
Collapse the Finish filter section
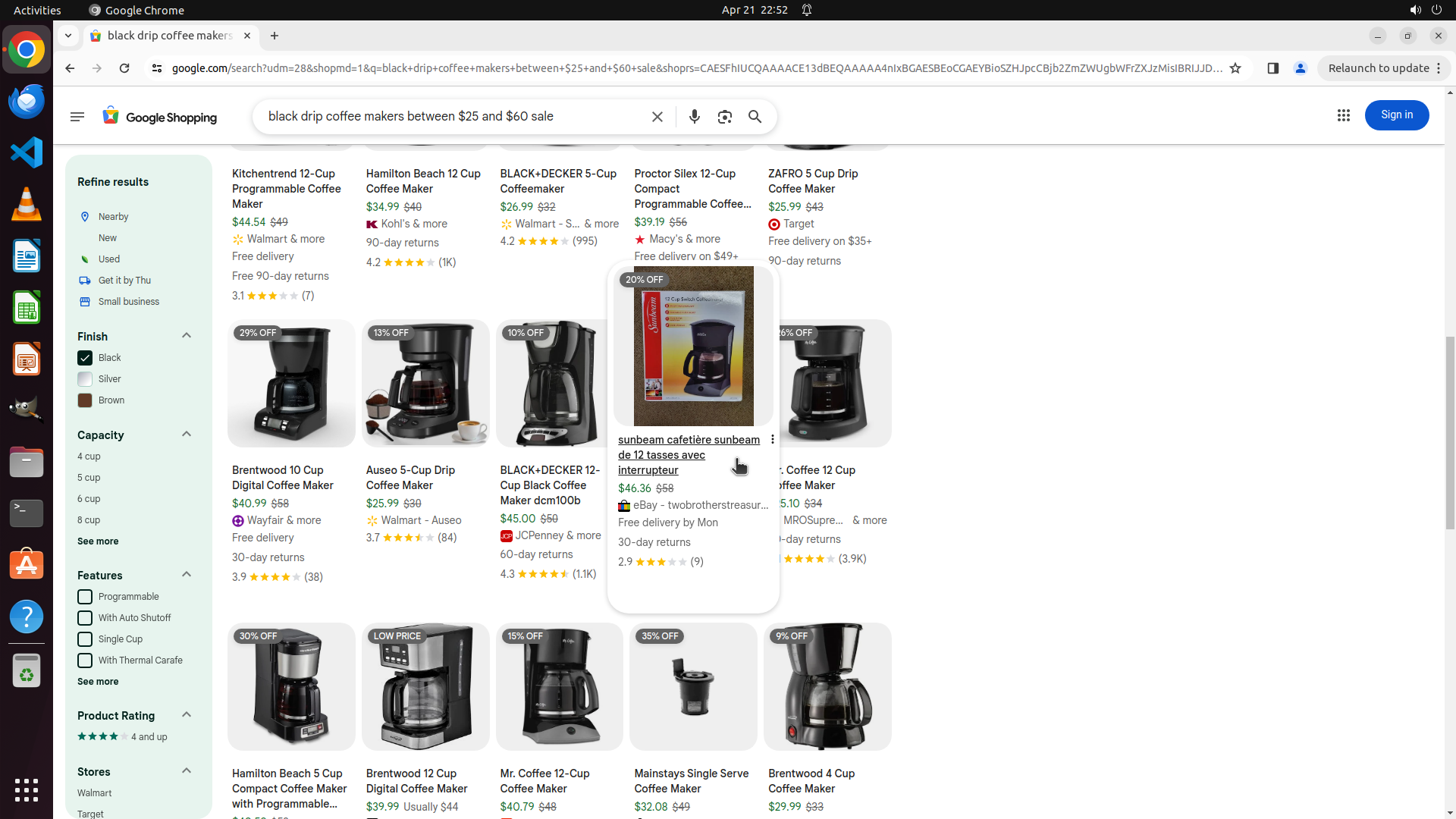pyautogui.click(x=187, y=336)
